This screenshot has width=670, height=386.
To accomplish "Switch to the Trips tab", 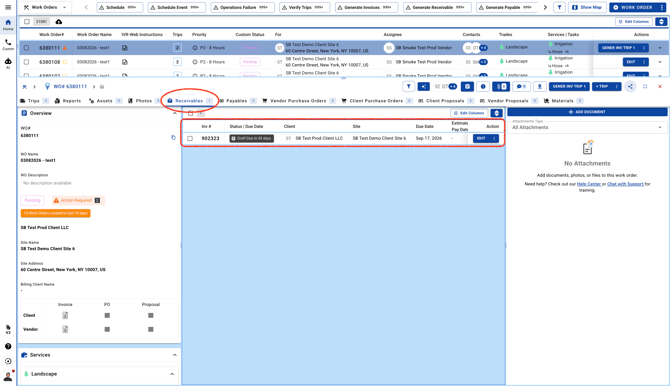I will coord(34,101).
